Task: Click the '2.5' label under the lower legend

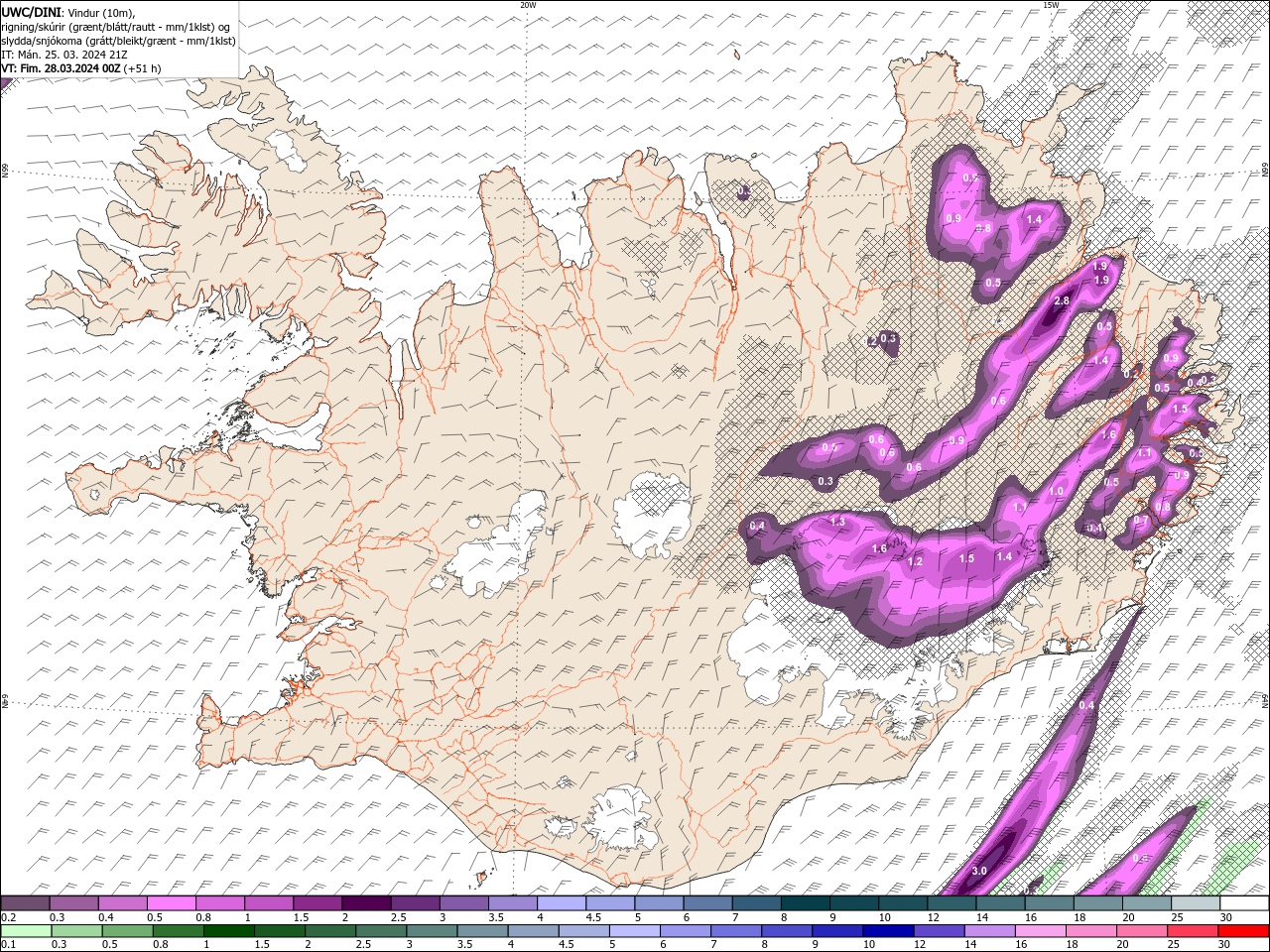Action: [x=363, y=944]
